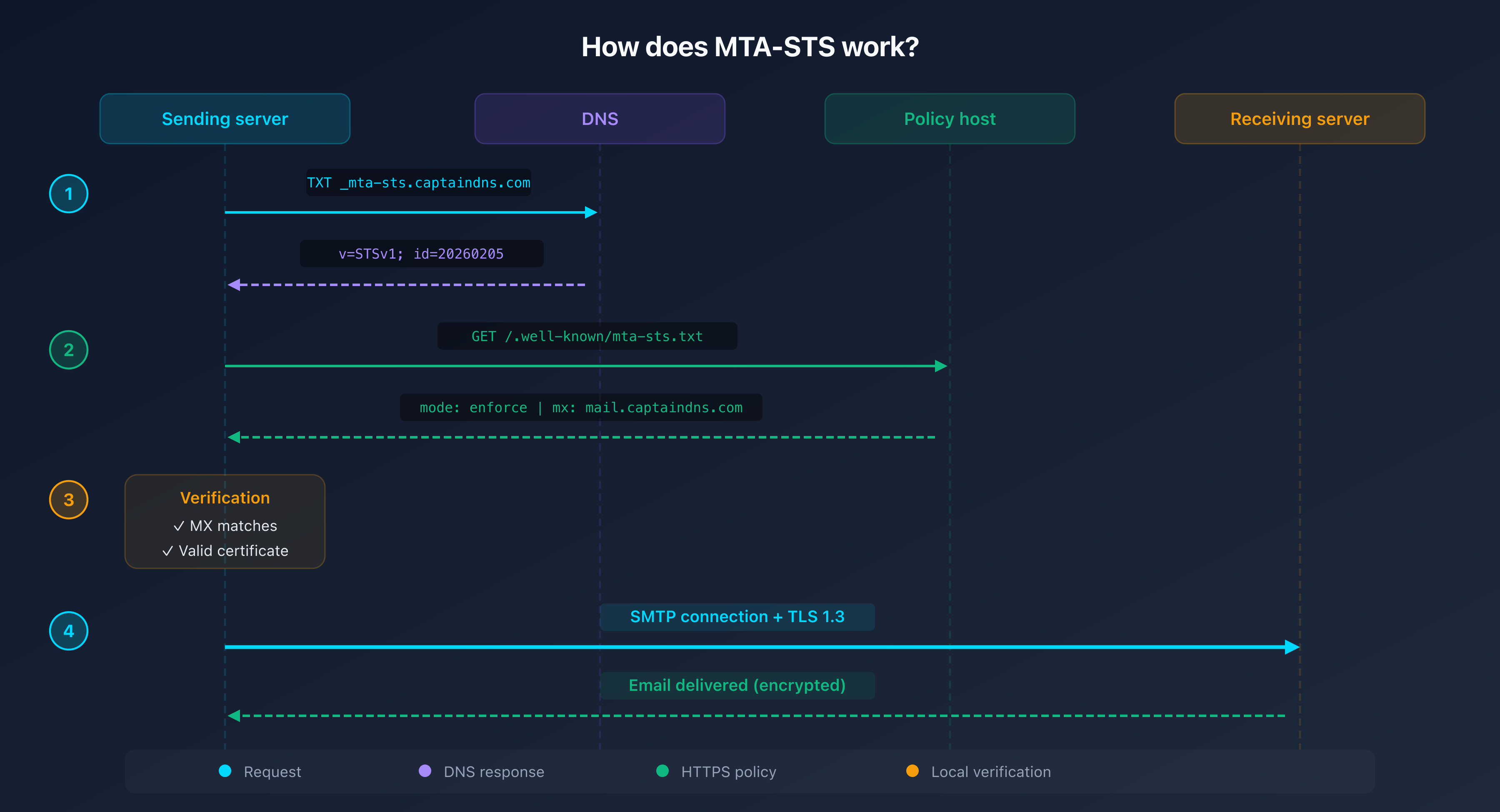Open the Sending server panel

coord(225,118)
